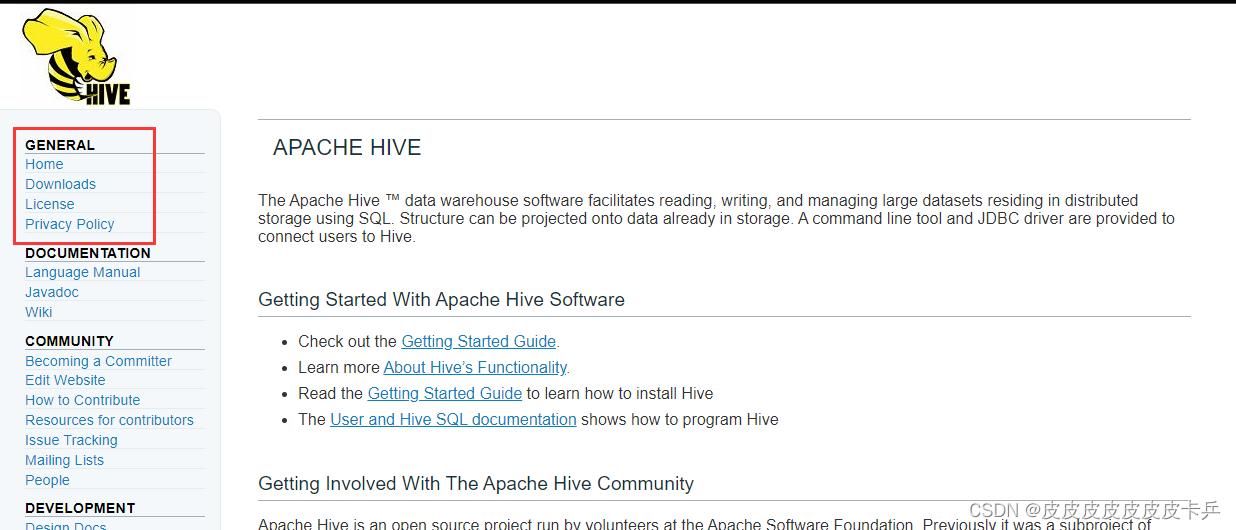Open the People page link

[x=47, y=480]
